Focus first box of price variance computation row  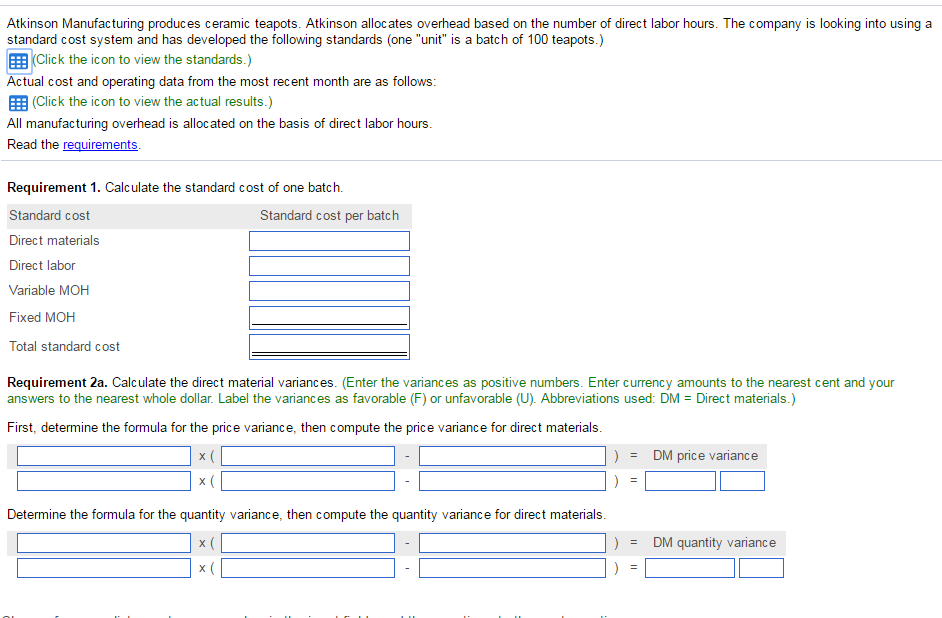coord(104,481)
